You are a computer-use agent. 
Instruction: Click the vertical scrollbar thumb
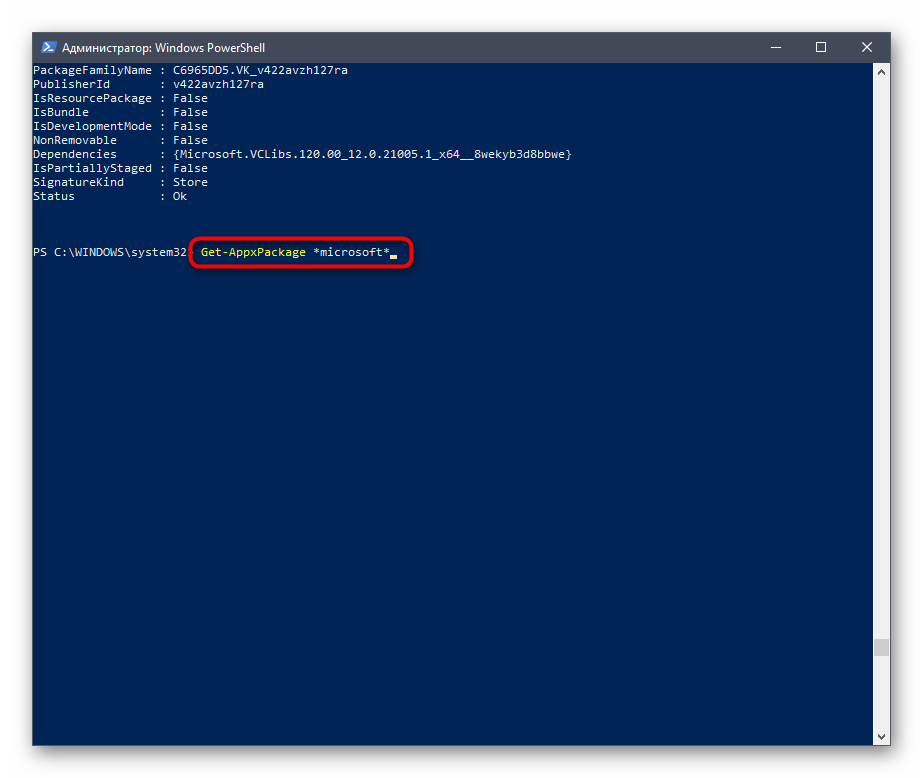coord(881,648)
